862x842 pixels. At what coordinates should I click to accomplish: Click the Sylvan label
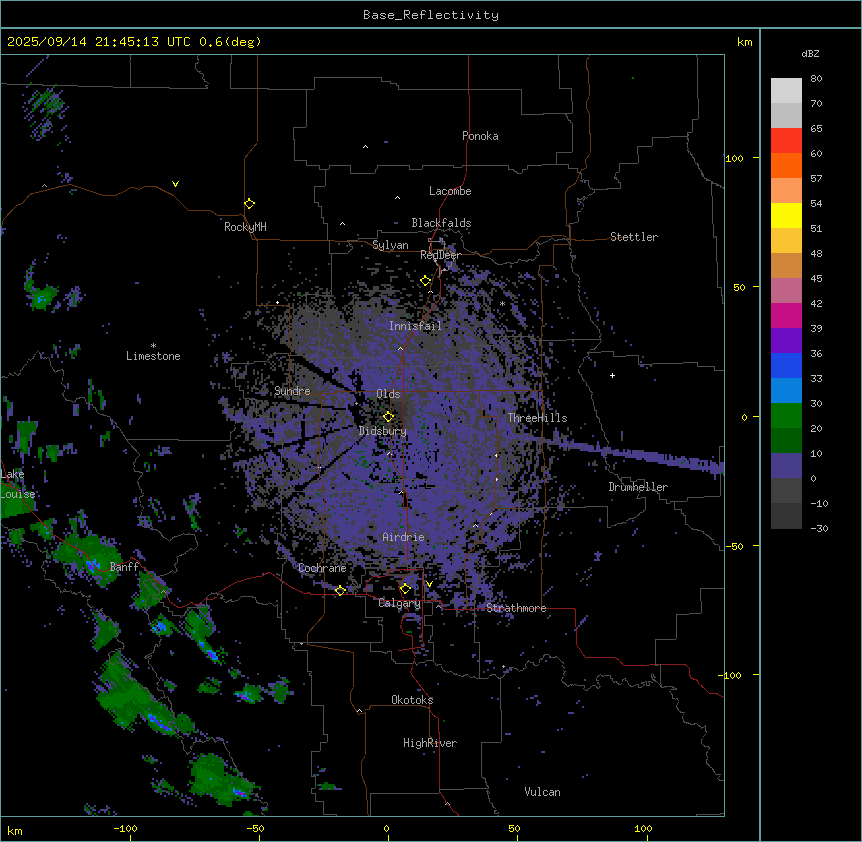tap(390, 245)
